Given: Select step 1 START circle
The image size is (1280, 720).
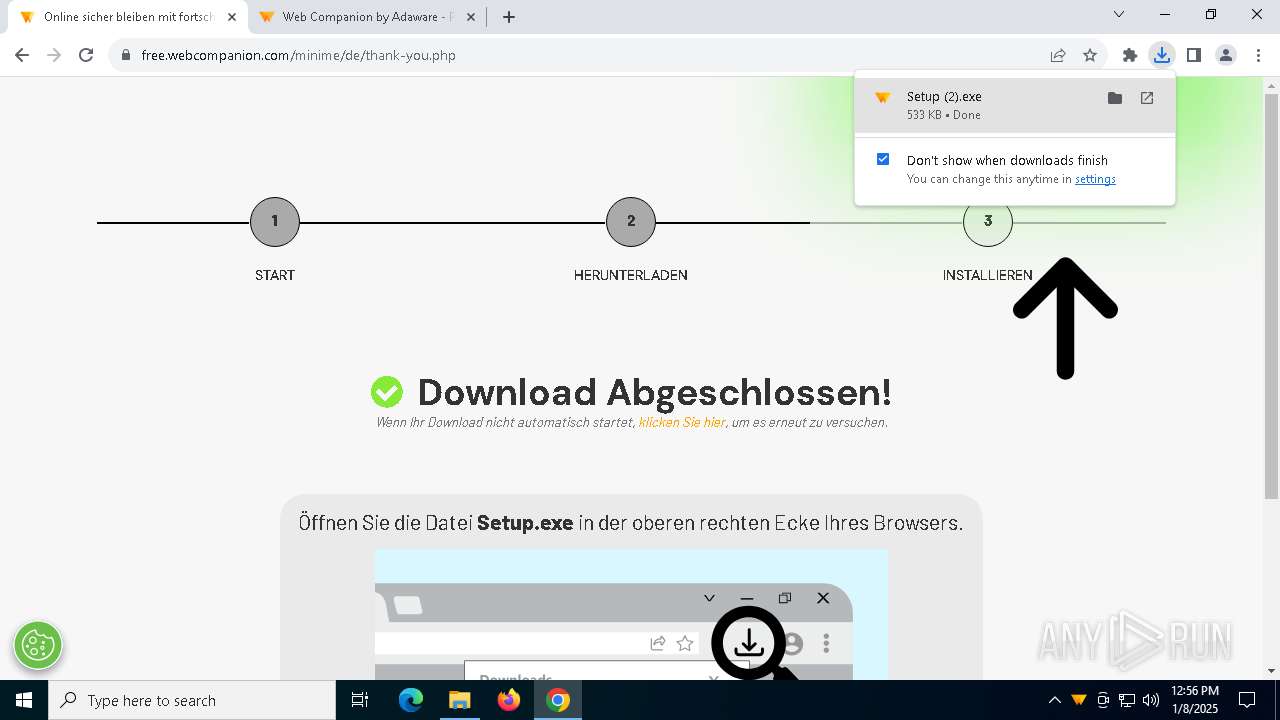Looking at the screenshot, I should 275,222.
